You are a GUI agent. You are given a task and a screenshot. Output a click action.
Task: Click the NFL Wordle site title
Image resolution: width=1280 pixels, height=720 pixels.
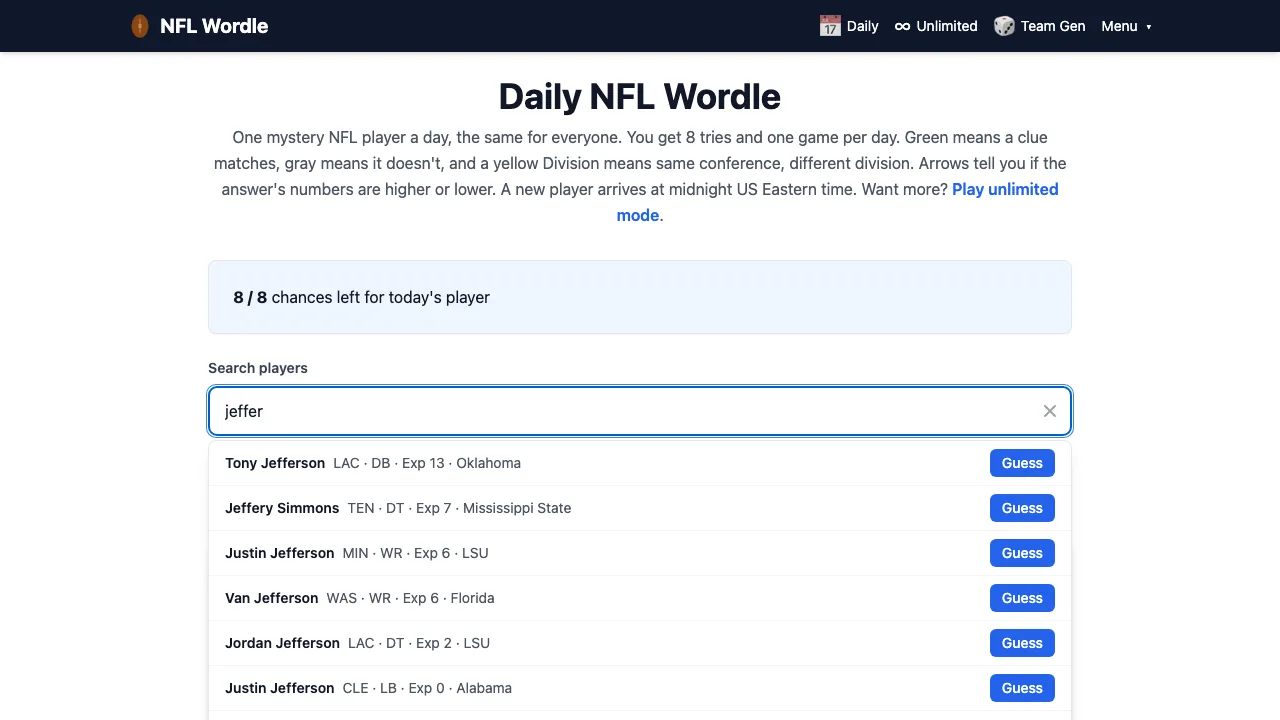(214, 26)
